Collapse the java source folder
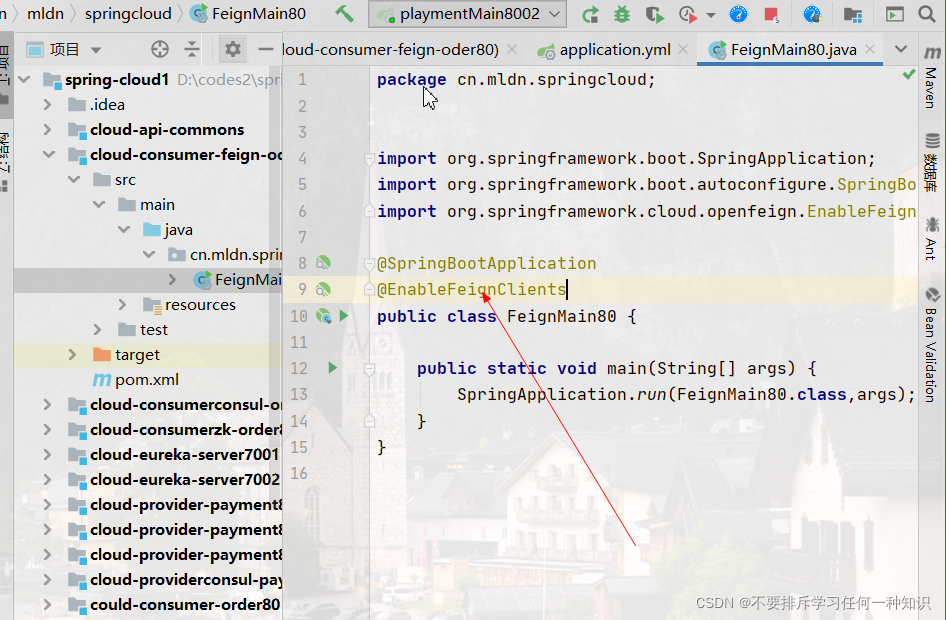946x620 pixels. click(x=124, y=230)
